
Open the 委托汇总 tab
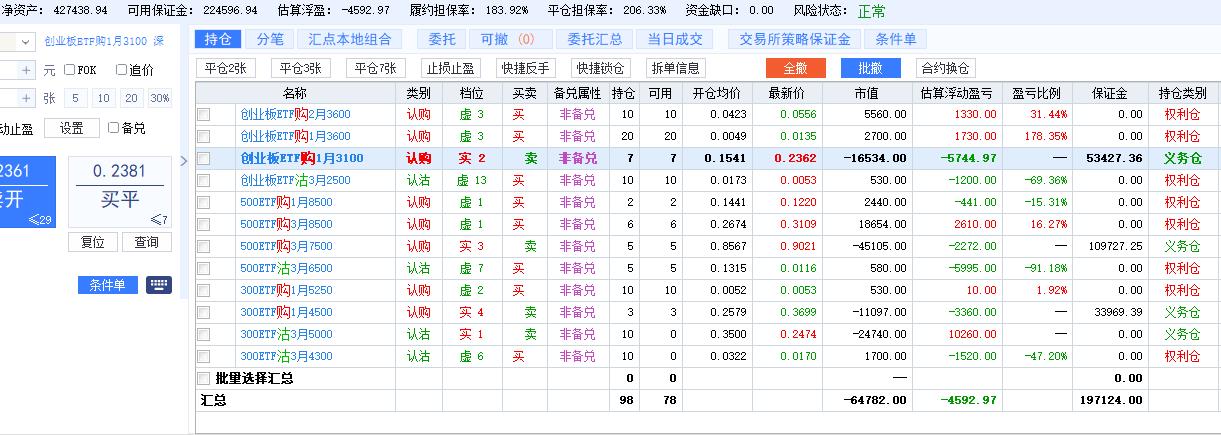pyautogui.click(x=594, y=39)
